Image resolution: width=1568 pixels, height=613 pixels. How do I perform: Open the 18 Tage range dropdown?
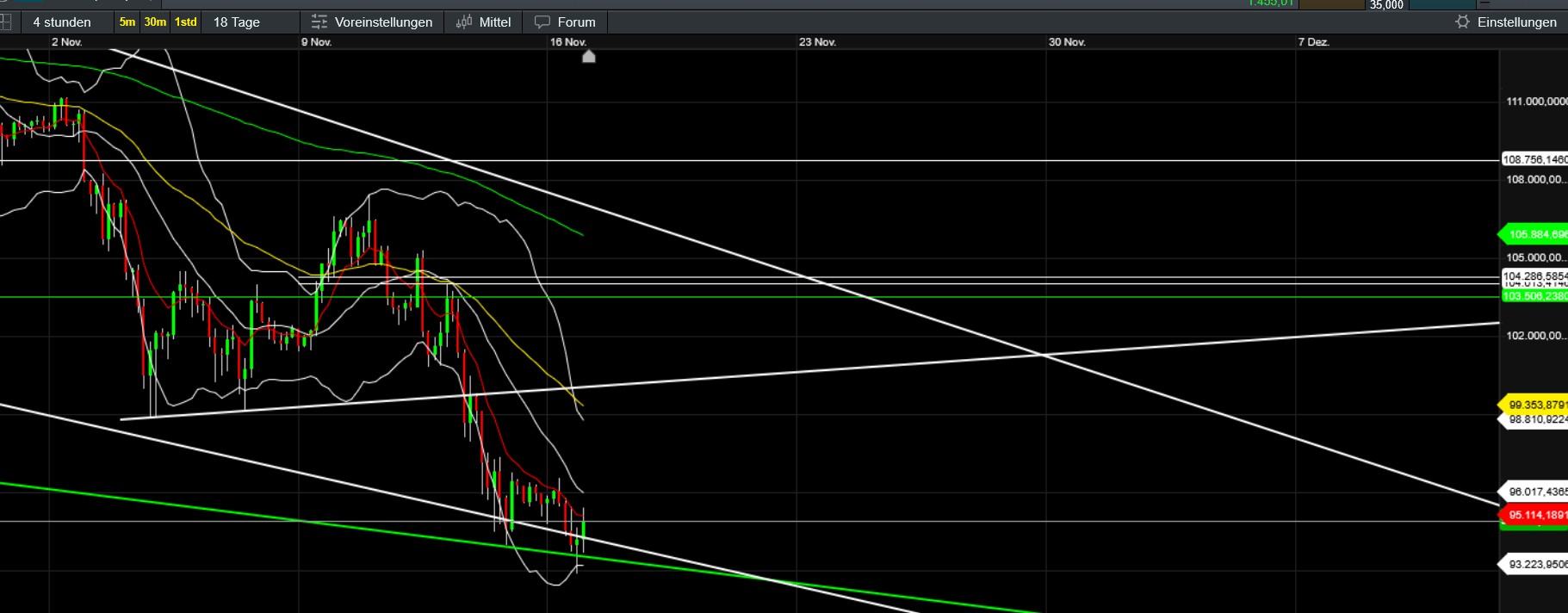237,22
